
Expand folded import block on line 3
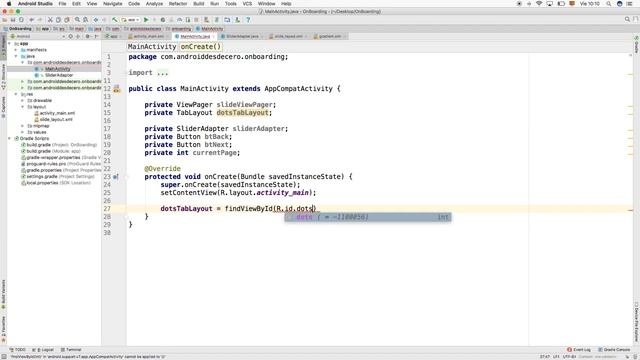point(162,73)
